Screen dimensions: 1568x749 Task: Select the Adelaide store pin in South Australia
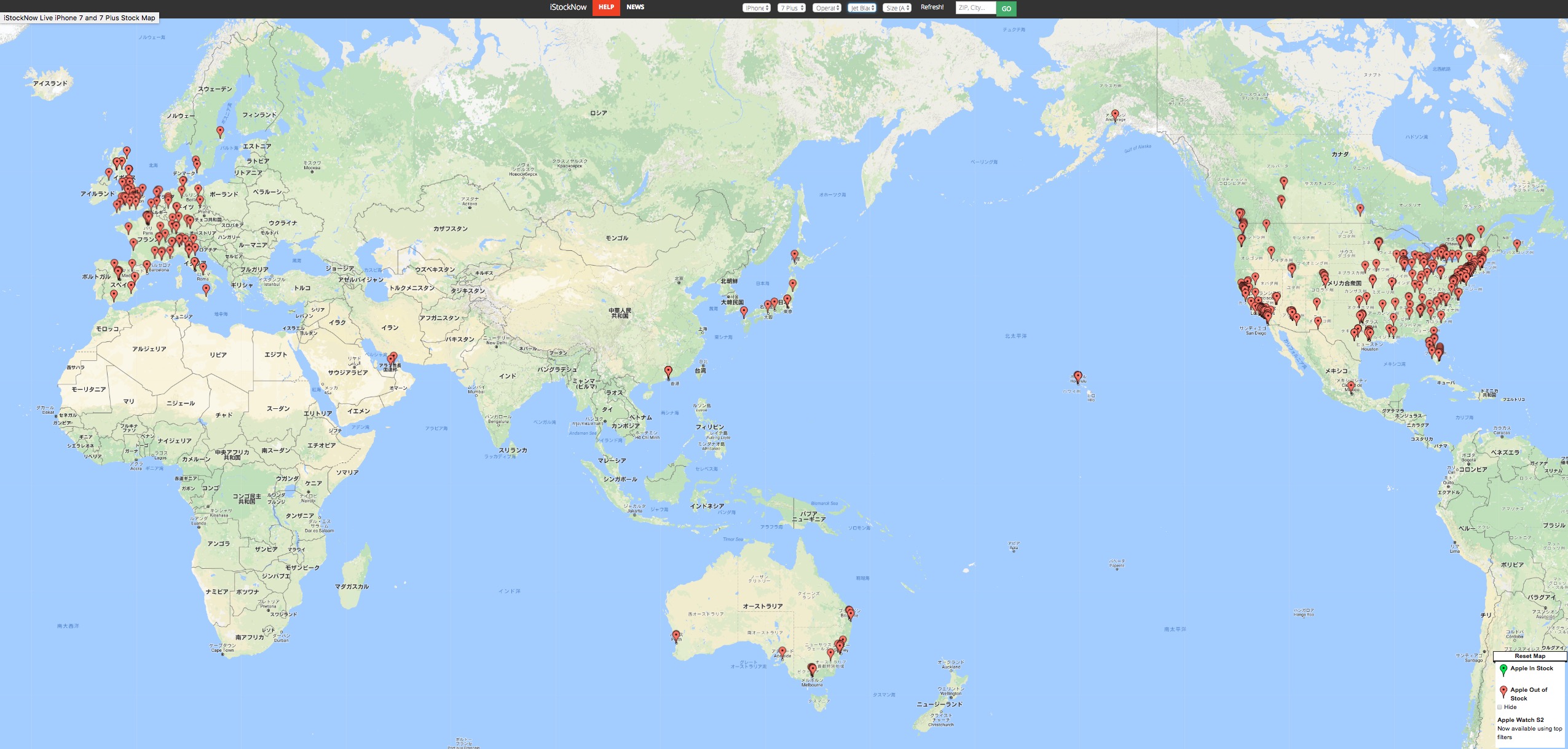click(782, 651)
